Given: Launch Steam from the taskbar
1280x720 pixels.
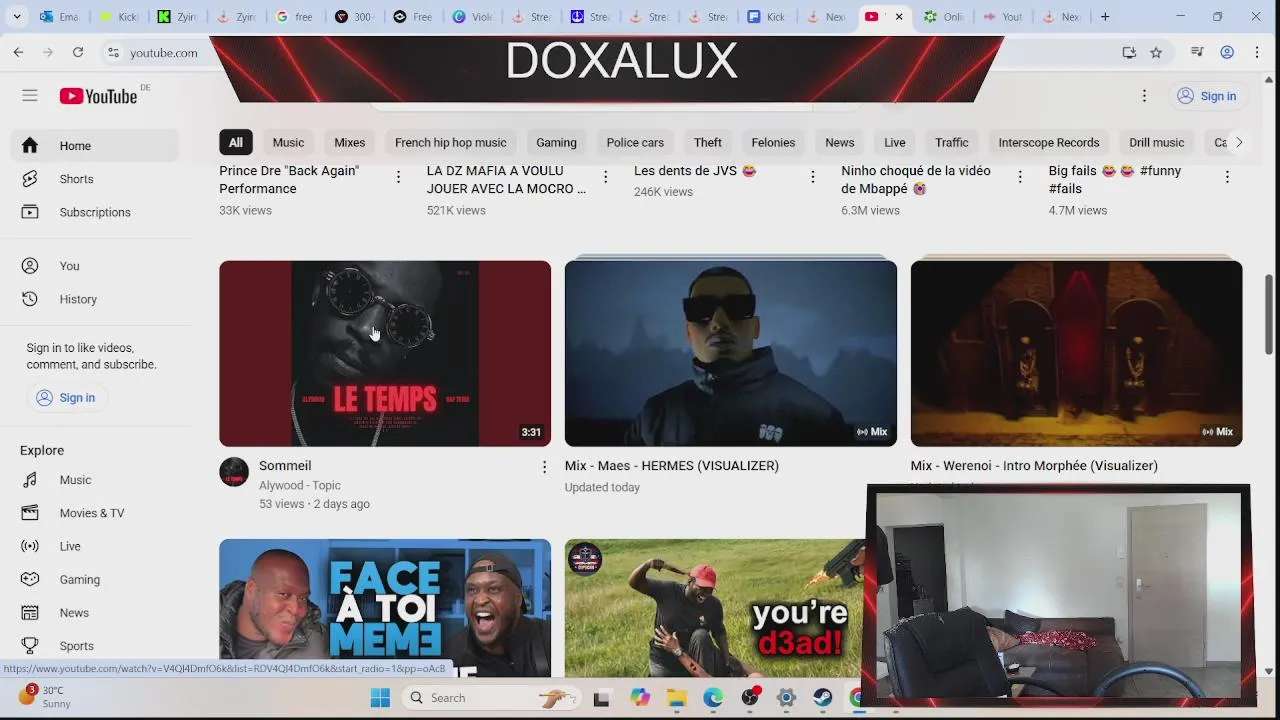Looking at the screenshot, I should coord(823,698).
